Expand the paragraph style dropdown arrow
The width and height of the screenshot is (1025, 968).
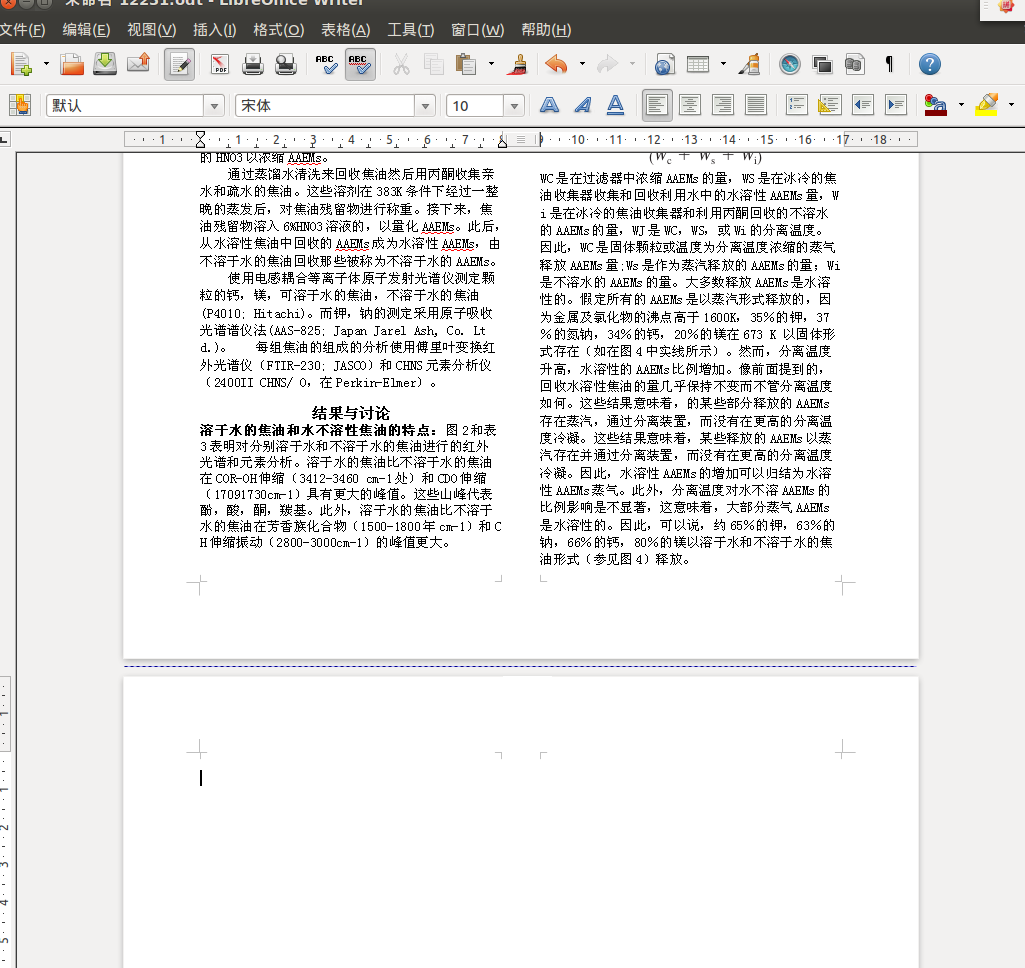click(x=214, y=105)
